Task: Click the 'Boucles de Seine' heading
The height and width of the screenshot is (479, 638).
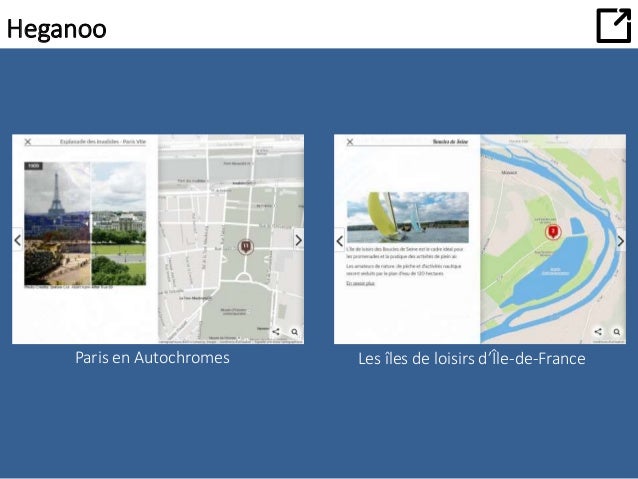Action: 450,142
